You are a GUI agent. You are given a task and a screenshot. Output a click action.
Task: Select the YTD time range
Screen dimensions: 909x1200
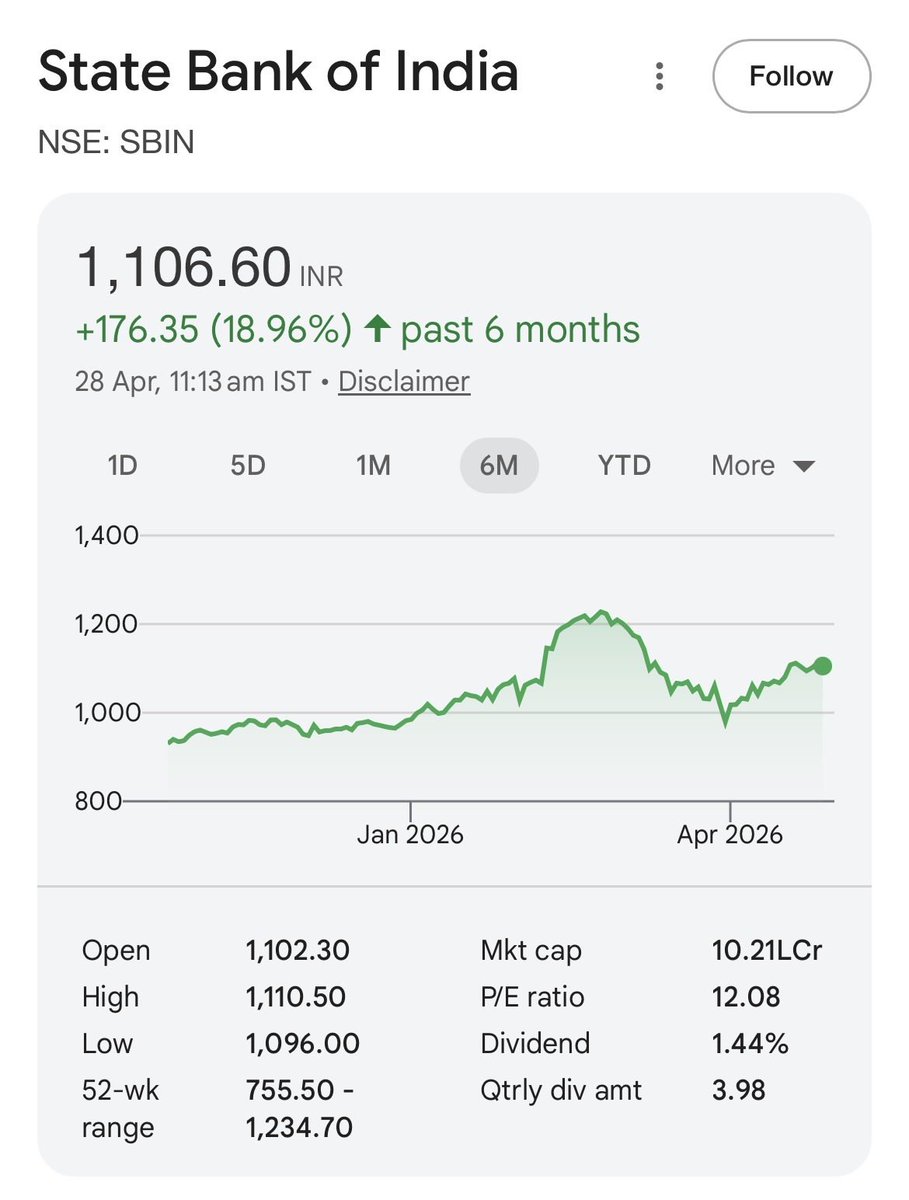(x=624, y=465)
